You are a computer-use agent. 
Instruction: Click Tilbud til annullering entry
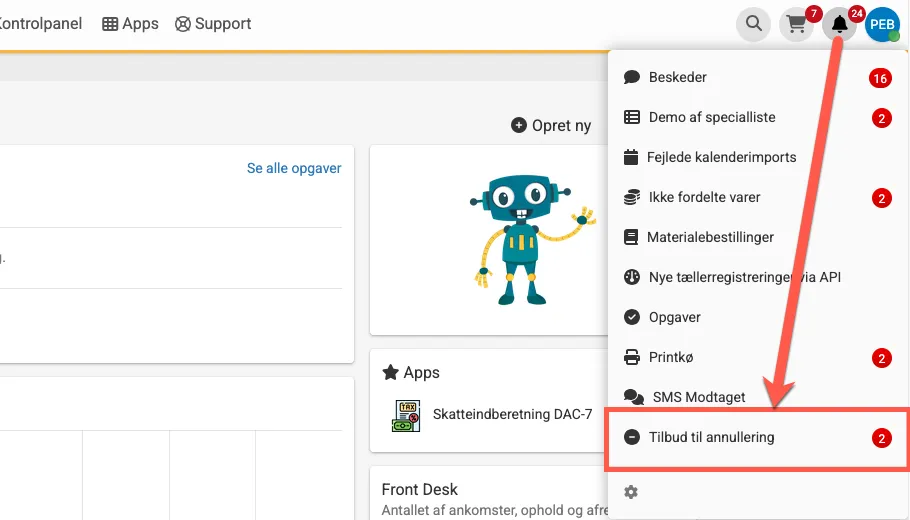[711, 437]
